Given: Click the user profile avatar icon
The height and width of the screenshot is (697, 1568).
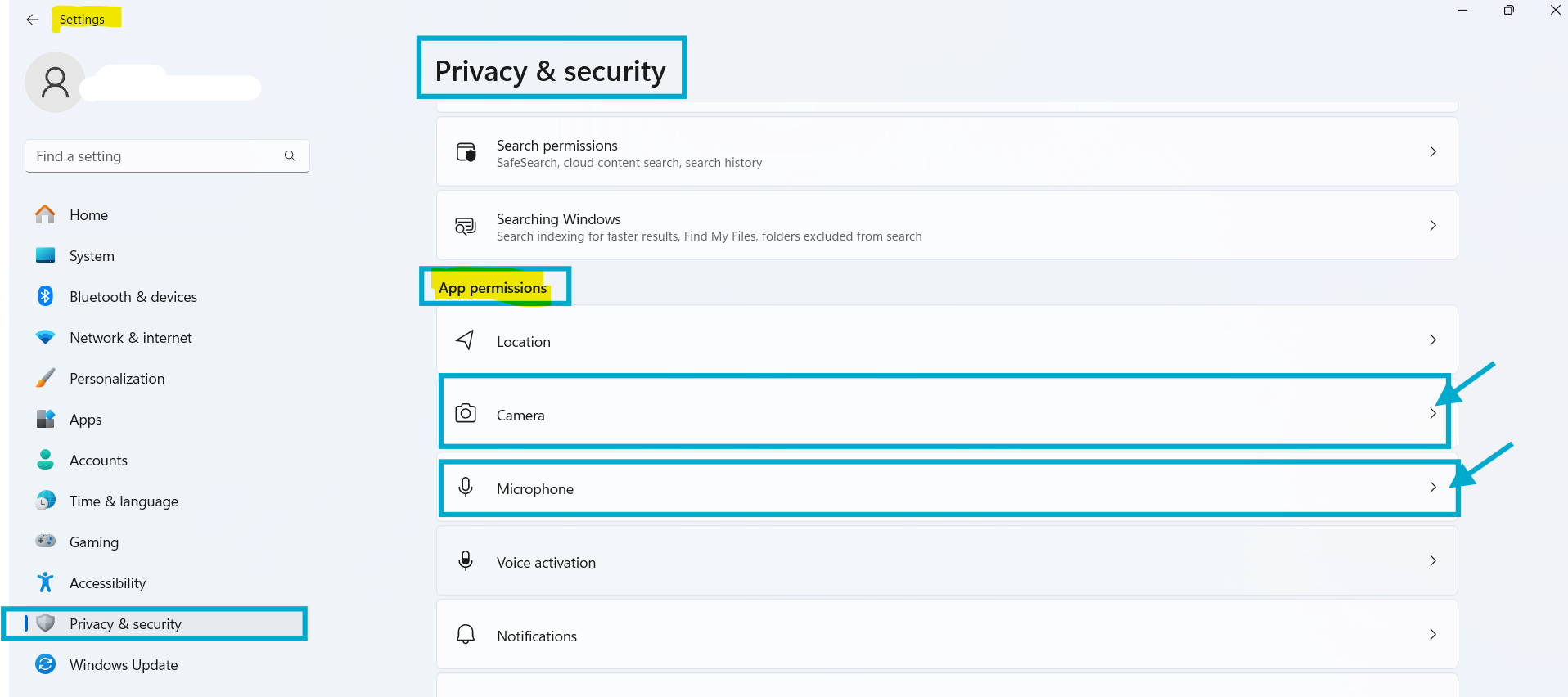Looking at the screenshot, I should [x=56, y=83].
